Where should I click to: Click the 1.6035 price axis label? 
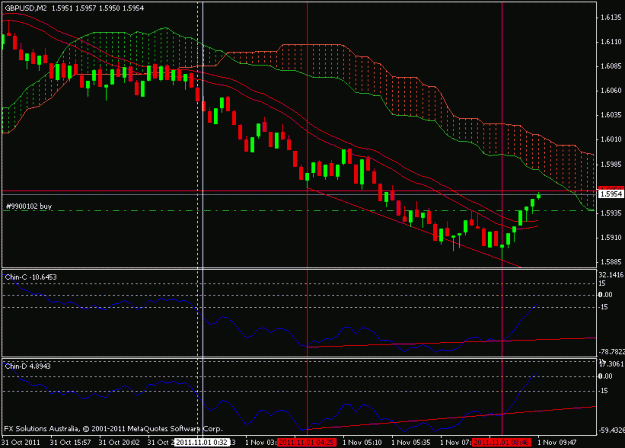click(611, 115)
